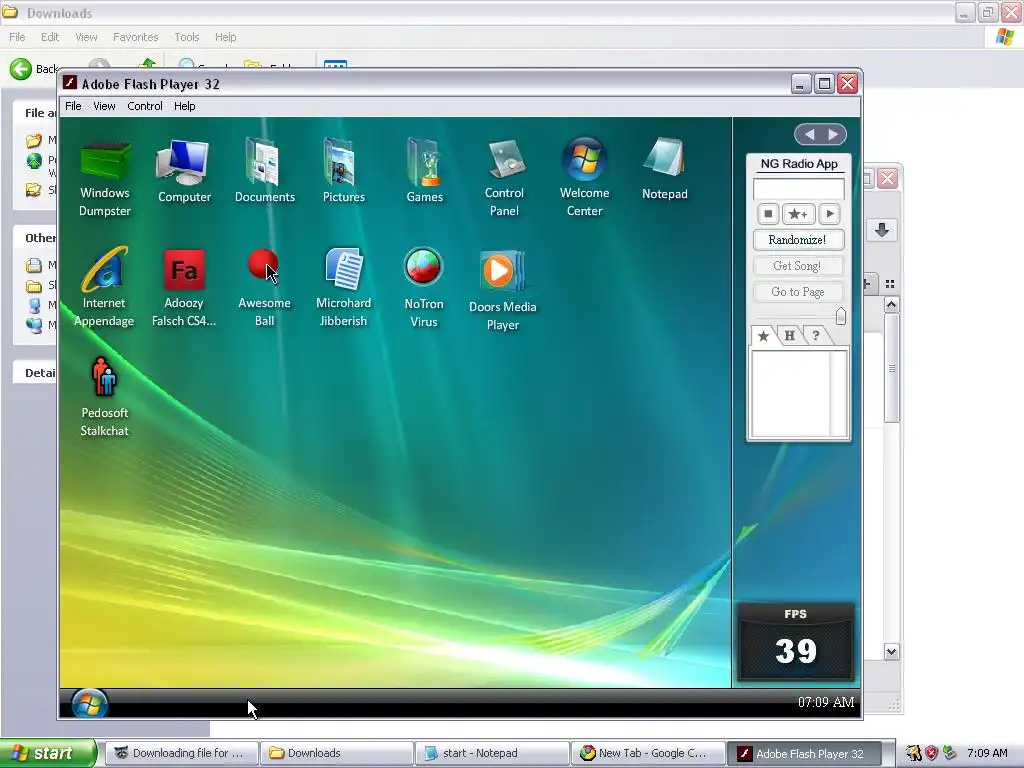The image size is (1024, 768).
Task: Click the Windows XP Start button
Action: pos(48,753)
